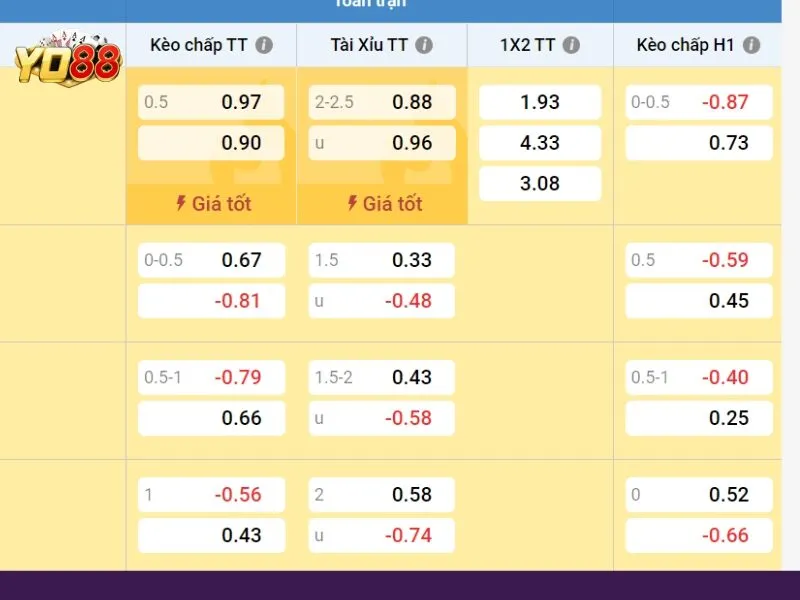Viewport: 800px width, 600px height.
Task: Select the -0.74 under odds
Action: click(382, 535)
